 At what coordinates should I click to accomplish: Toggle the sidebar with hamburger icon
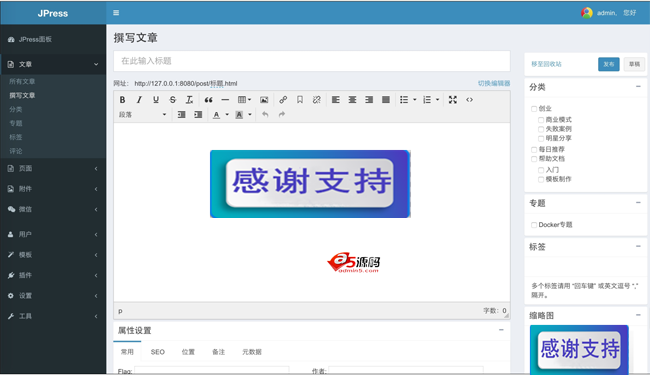tap(116, 13)
